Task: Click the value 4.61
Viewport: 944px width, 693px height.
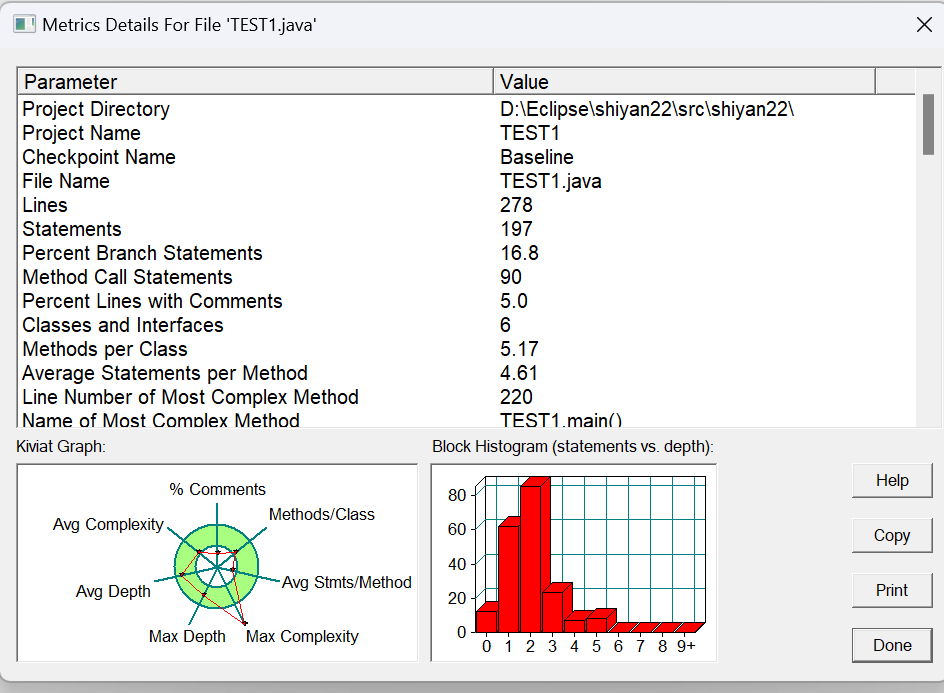Action: [x=518, y=373]
